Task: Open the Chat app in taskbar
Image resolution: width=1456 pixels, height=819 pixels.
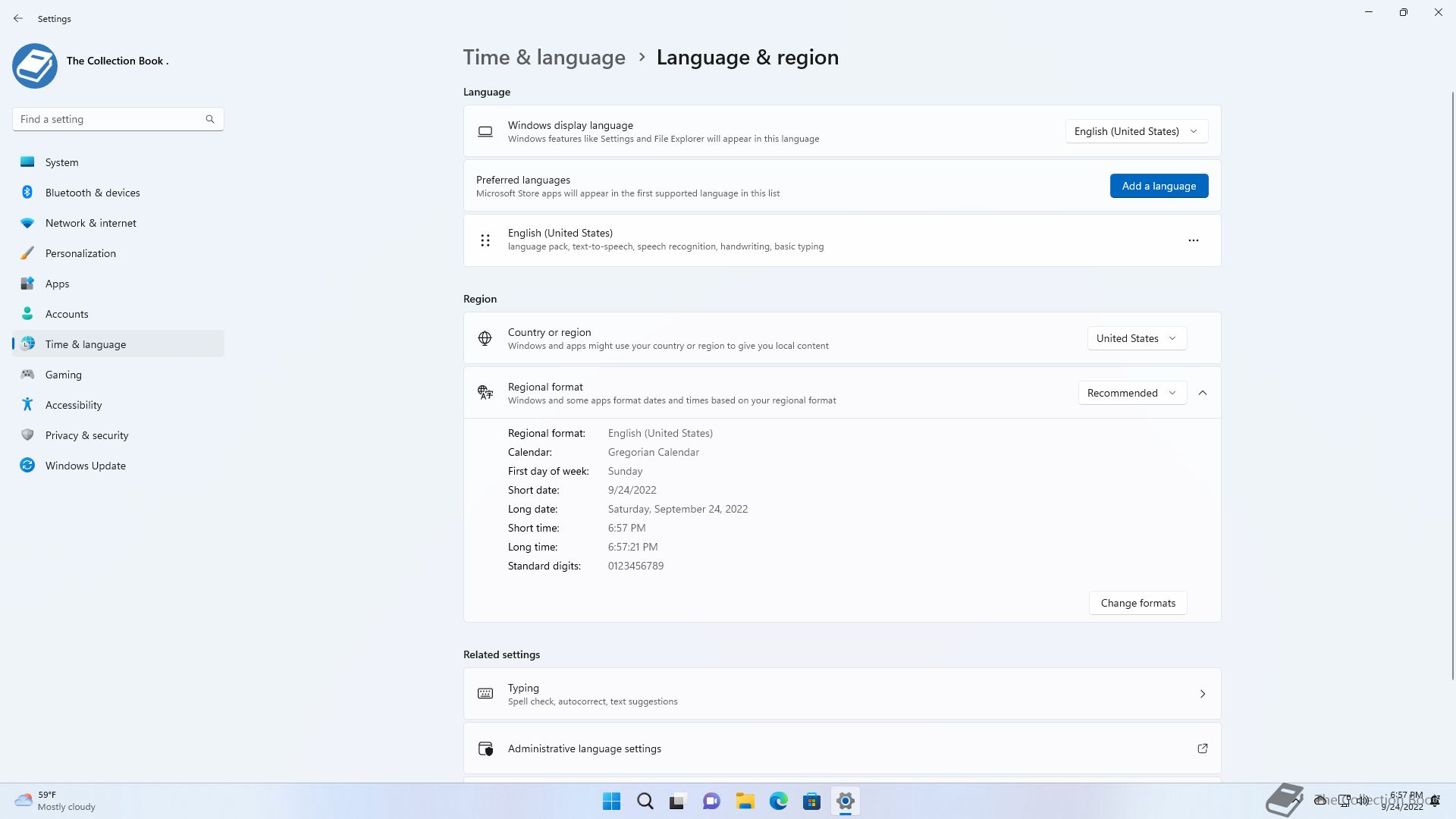Action: click(711, 801)
